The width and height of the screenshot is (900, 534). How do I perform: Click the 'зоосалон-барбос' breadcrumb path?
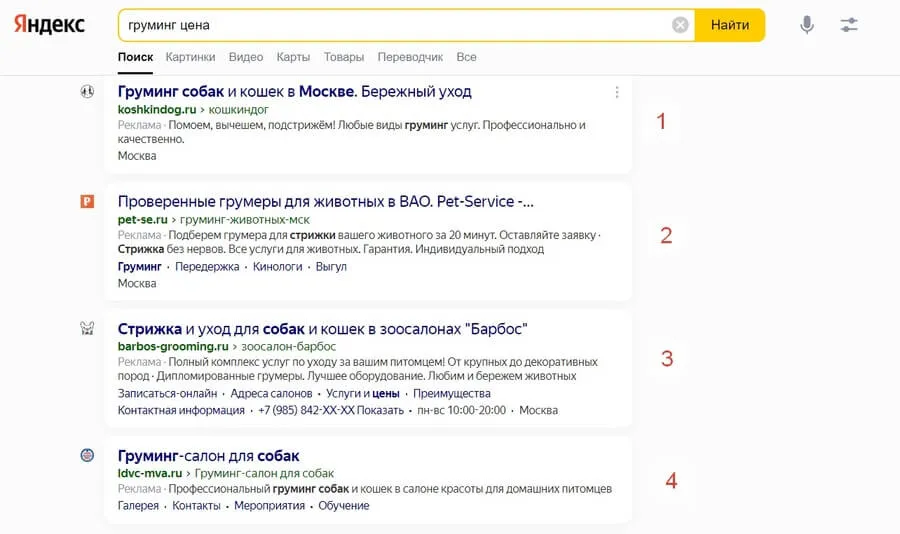pyautogui.click(x=289, y=346)
